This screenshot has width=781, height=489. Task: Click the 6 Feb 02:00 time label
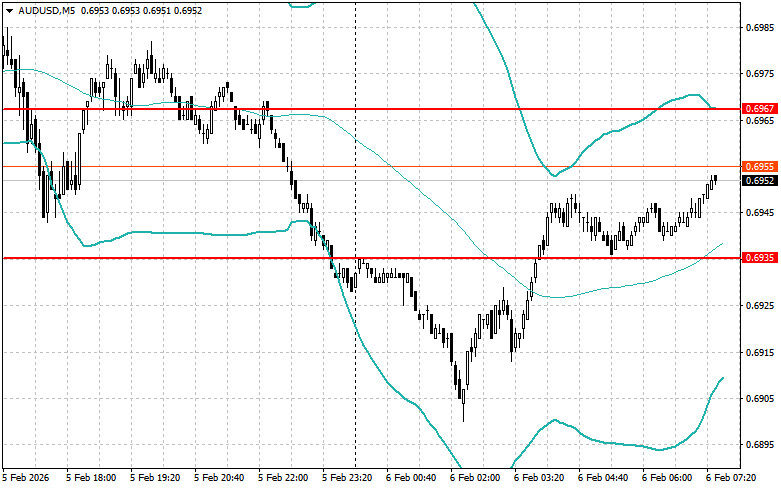point(475,478)
